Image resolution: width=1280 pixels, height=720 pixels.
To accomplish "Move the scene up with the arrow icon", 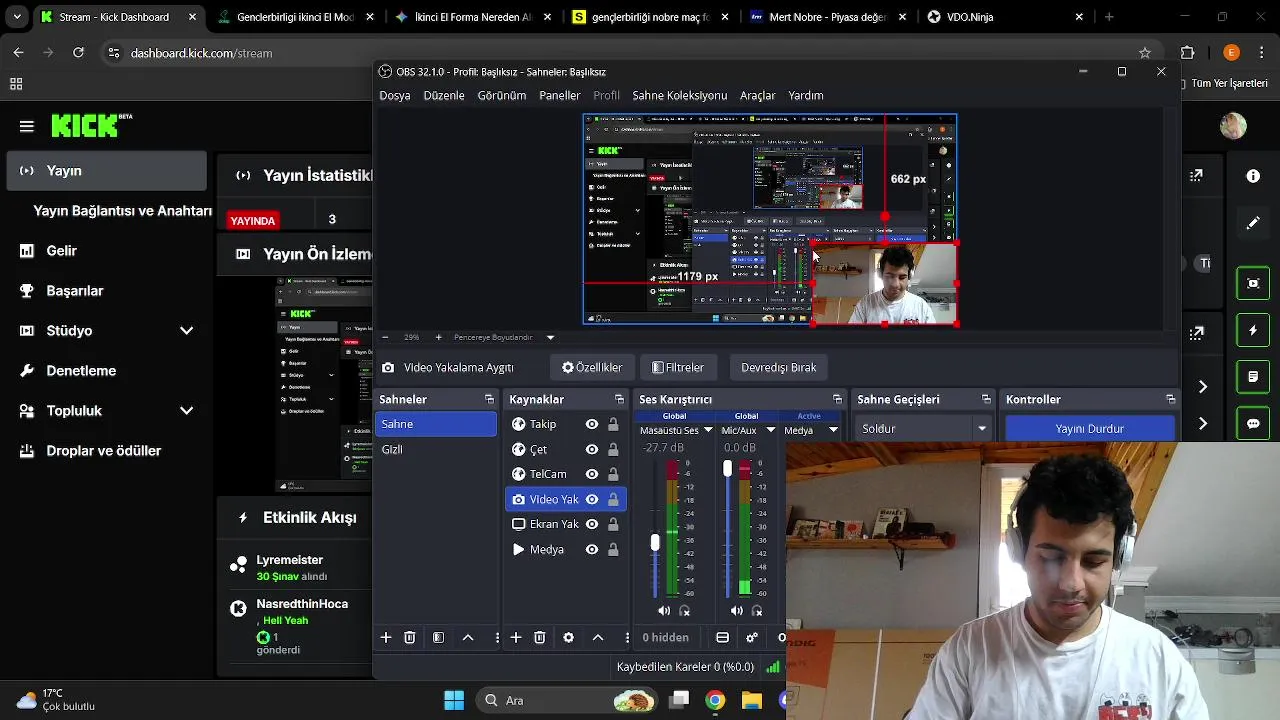I will [x=467, y=637].
